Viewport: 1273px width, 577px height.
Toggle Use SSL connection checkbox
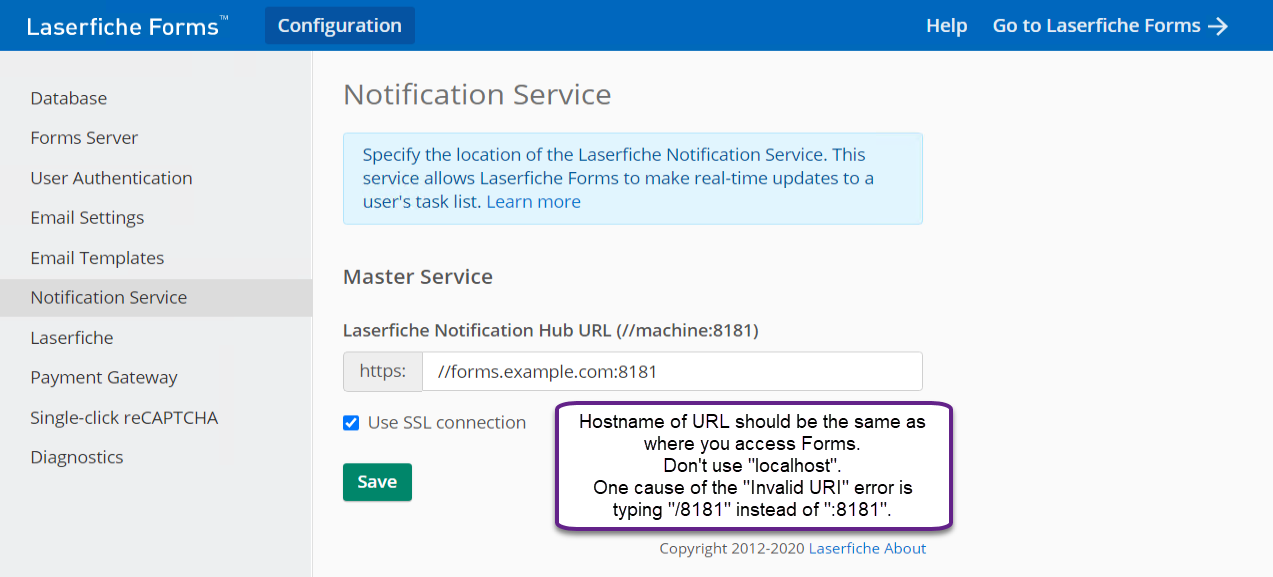point(351,423)
